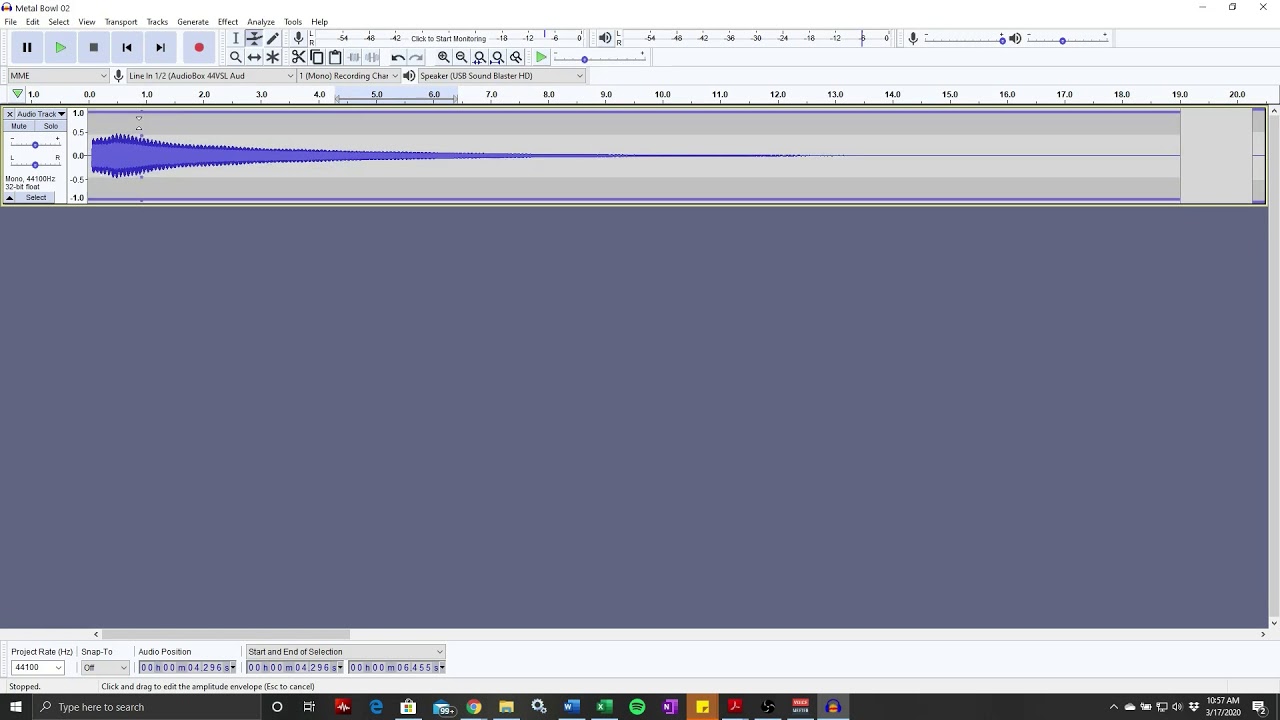Open the MME audio host dropdown

(58, 76)
